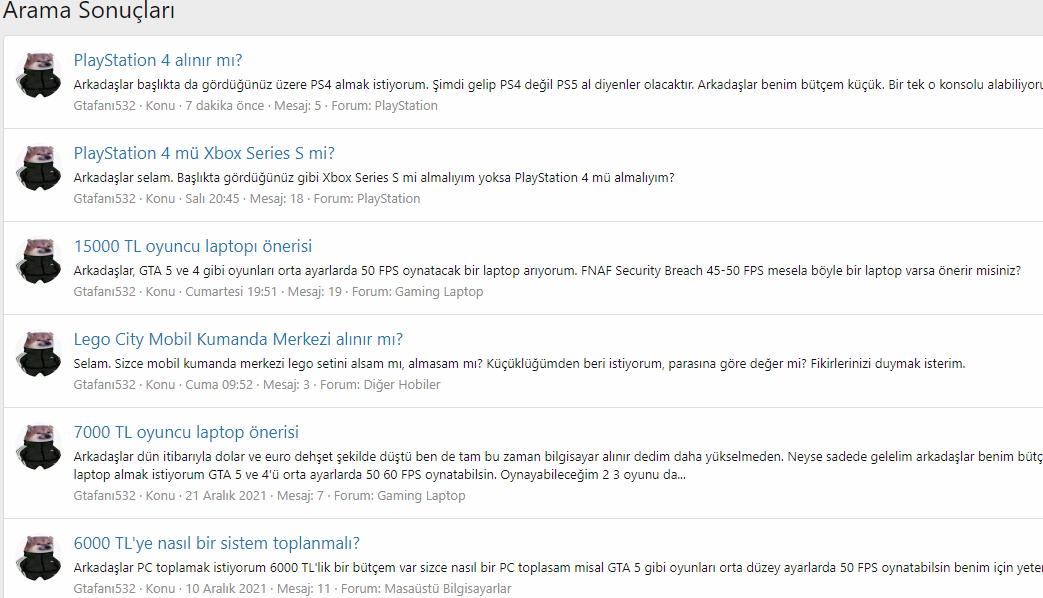Open thread 'PlayStation 4 mü Xbox Series S mi?'
This screenshot has width=1043, height=598.
tap(204, 154)
